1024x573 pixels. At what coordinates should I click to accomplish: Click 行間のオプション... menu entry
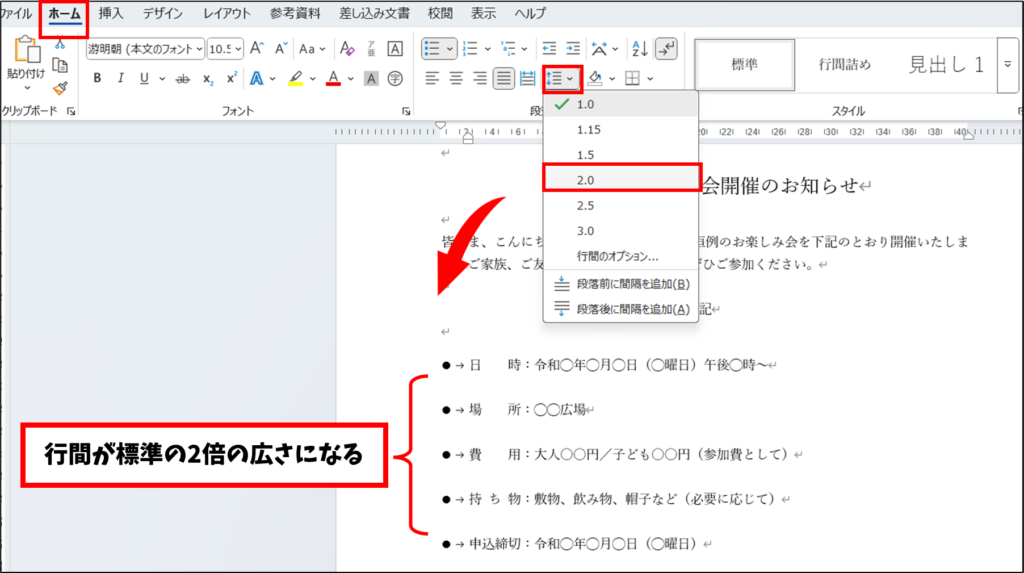tap(617, 256)
